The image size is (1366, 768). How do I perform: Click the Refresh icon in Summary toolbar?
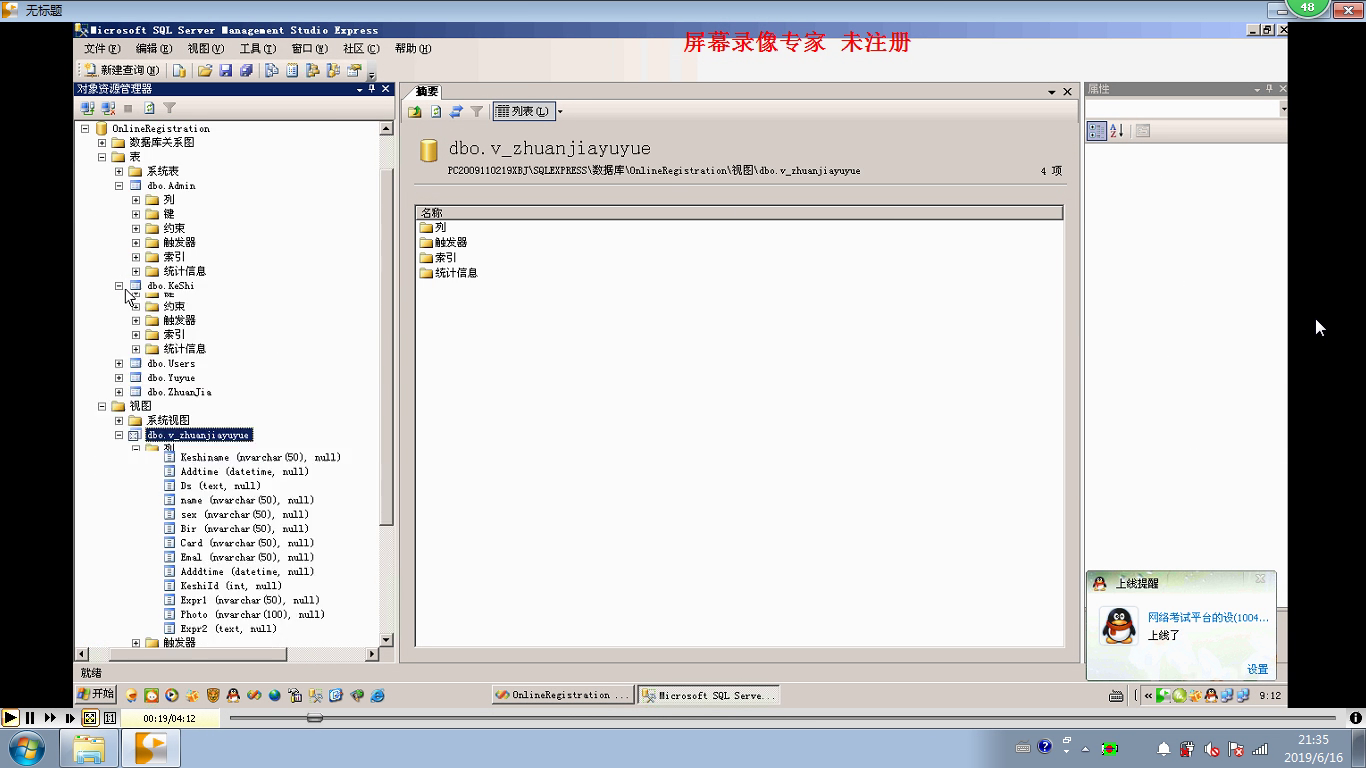436,111
